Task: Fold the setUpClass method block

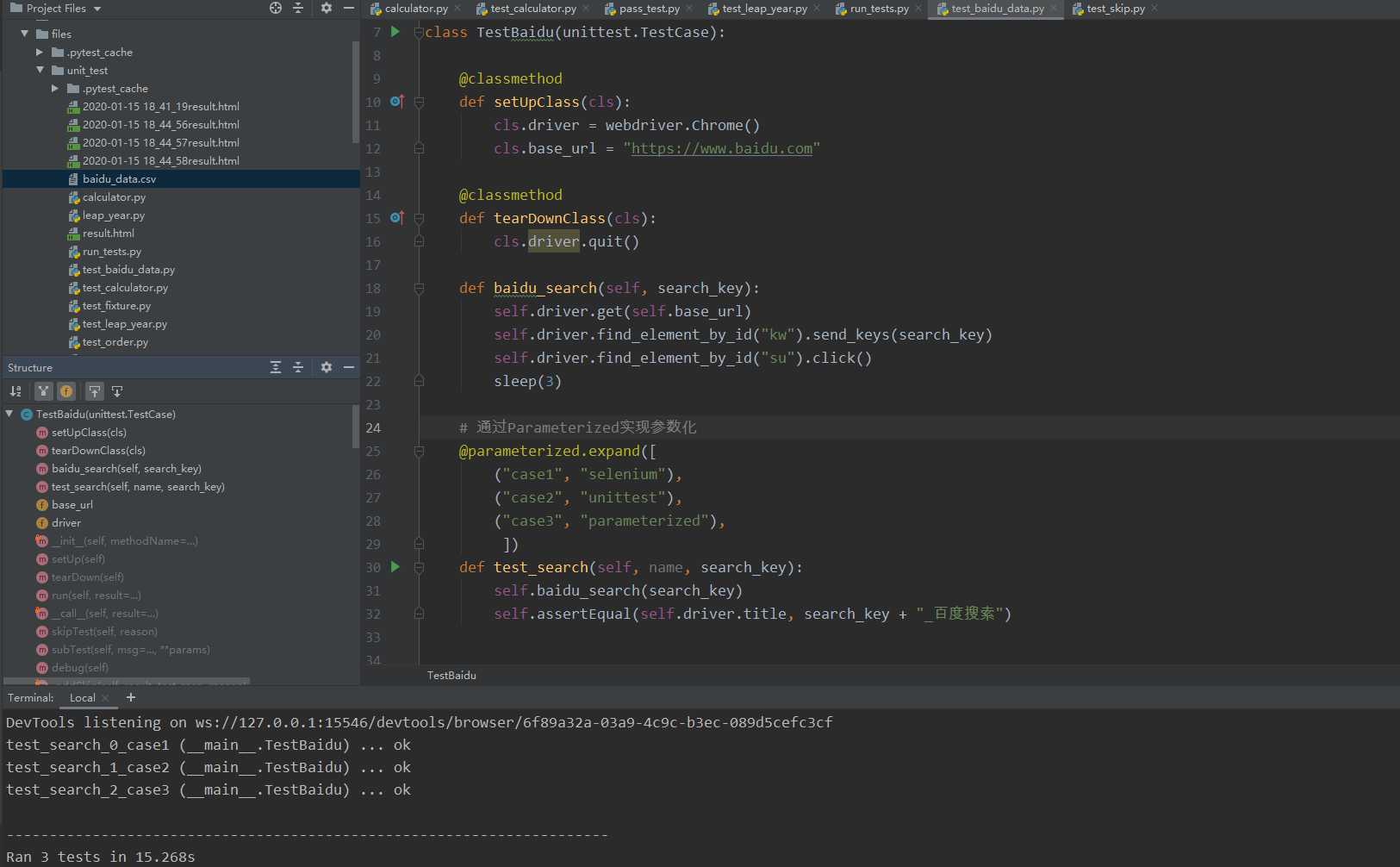Action: (419, 102)
